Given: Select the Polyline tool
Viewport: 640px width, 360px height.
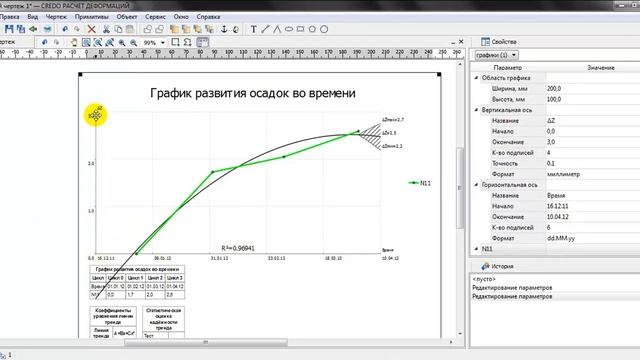Looking at the screenshot, I should click(x=277, y=29).
